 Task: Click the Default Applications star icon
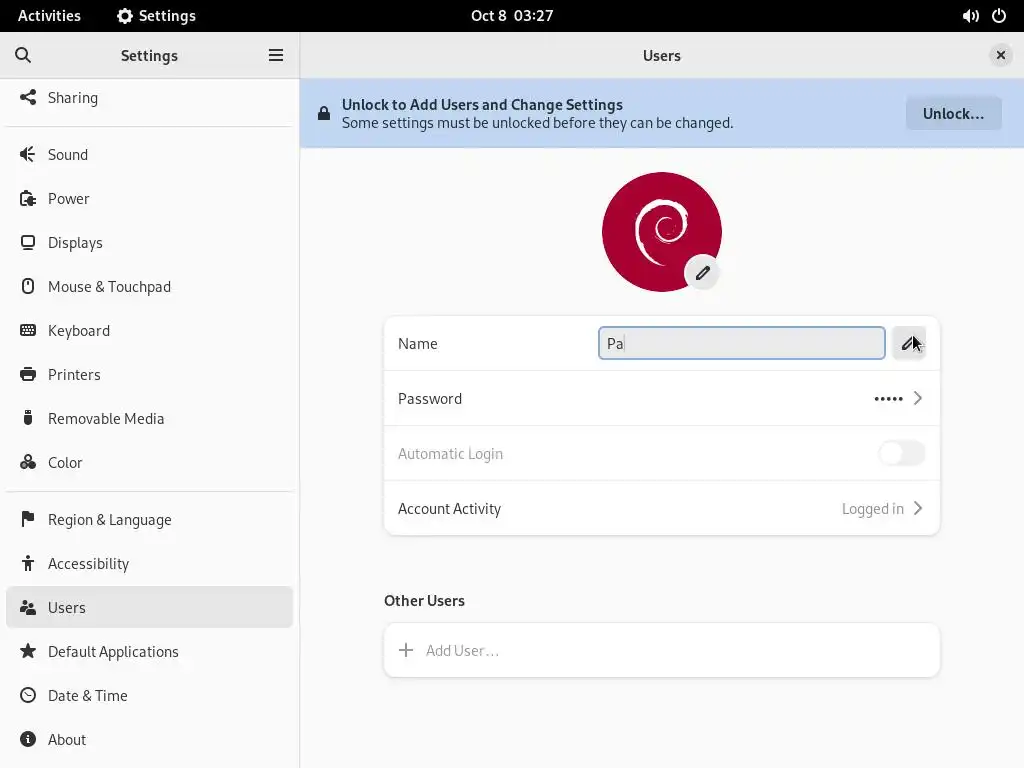pos(27,651)
